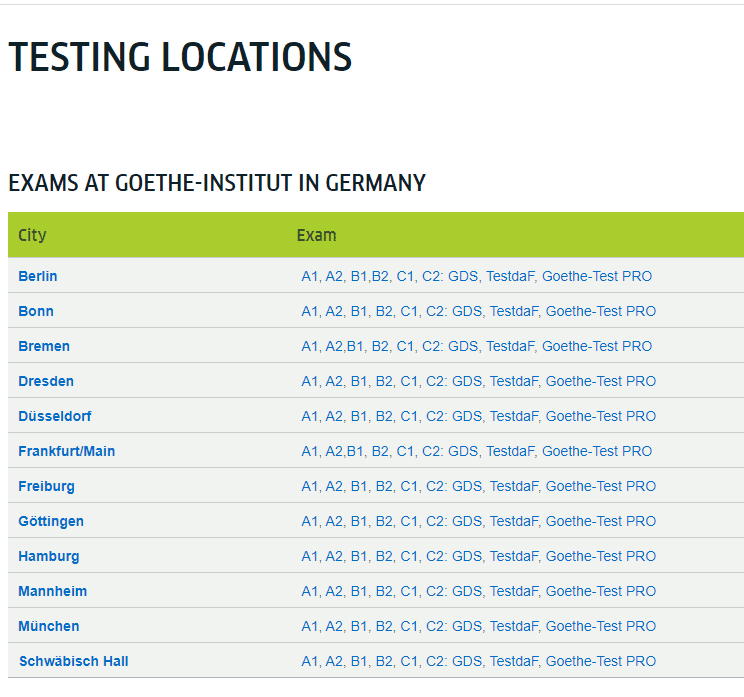Select the Schwäbisch Hall city link

[74, 661]
